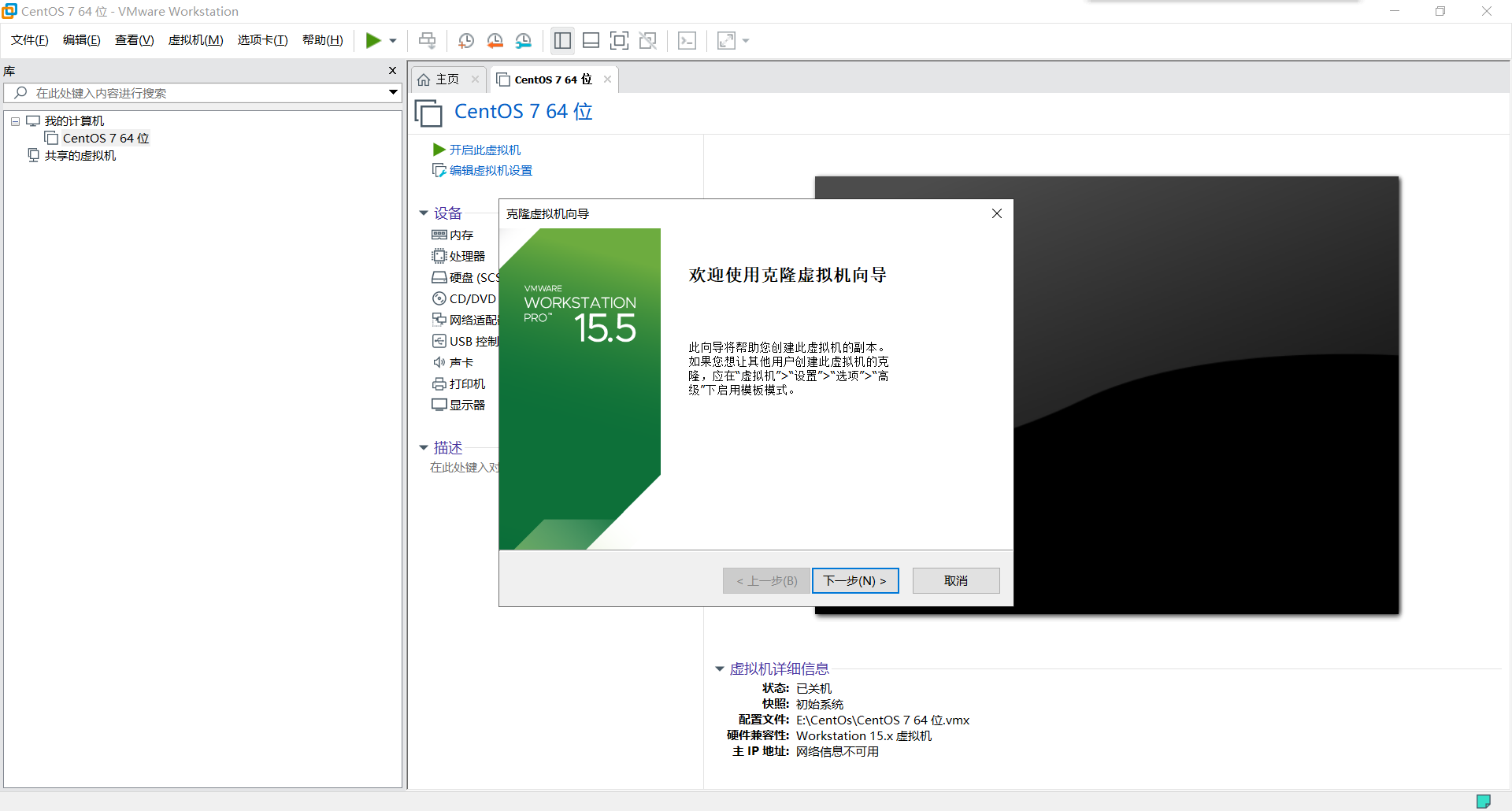This screenshot has height=811, width=1512.
Task: Select the 内存 device entry
Action: (x=453, y=235)
